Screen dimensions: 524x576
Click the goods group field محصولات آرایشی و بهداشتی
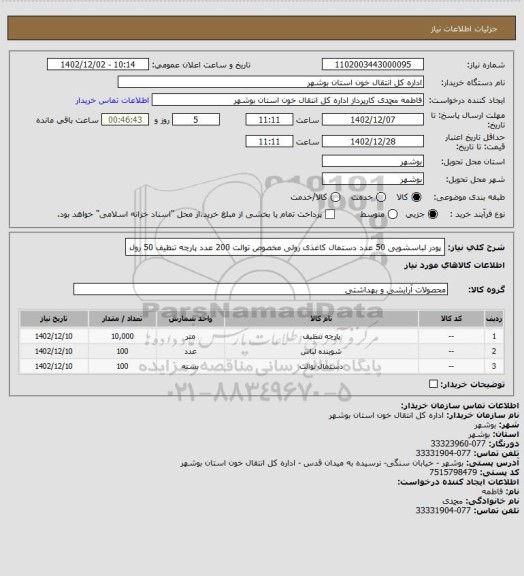(260, 289)
